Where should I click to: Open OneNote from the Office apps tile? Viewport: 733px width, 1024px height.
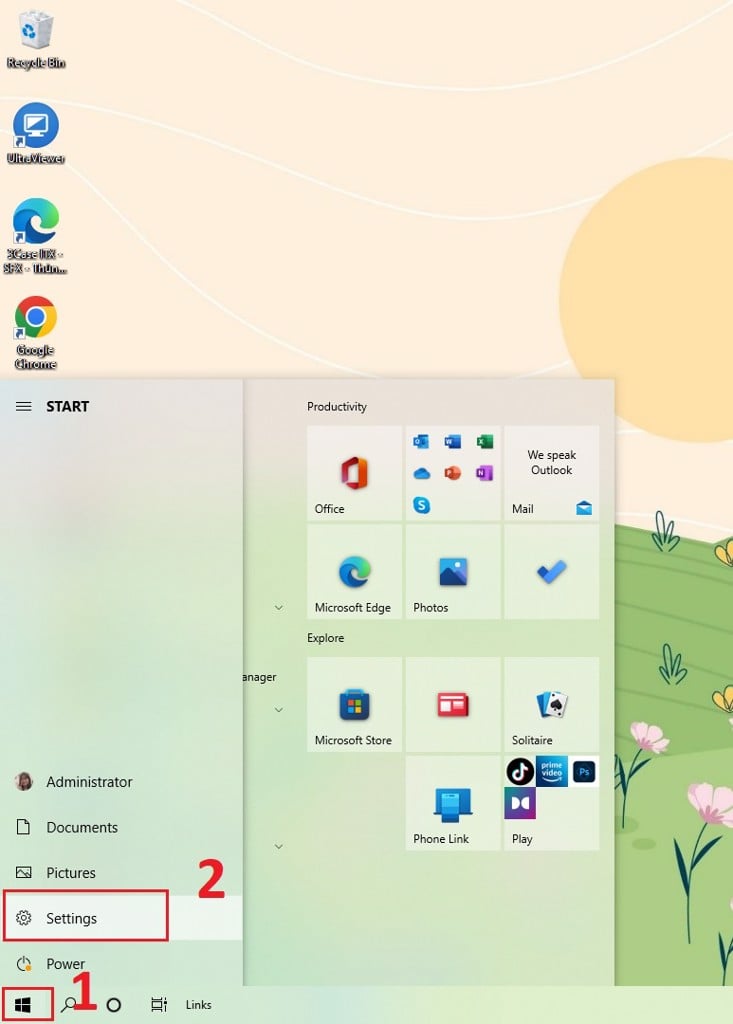point(484,473)
